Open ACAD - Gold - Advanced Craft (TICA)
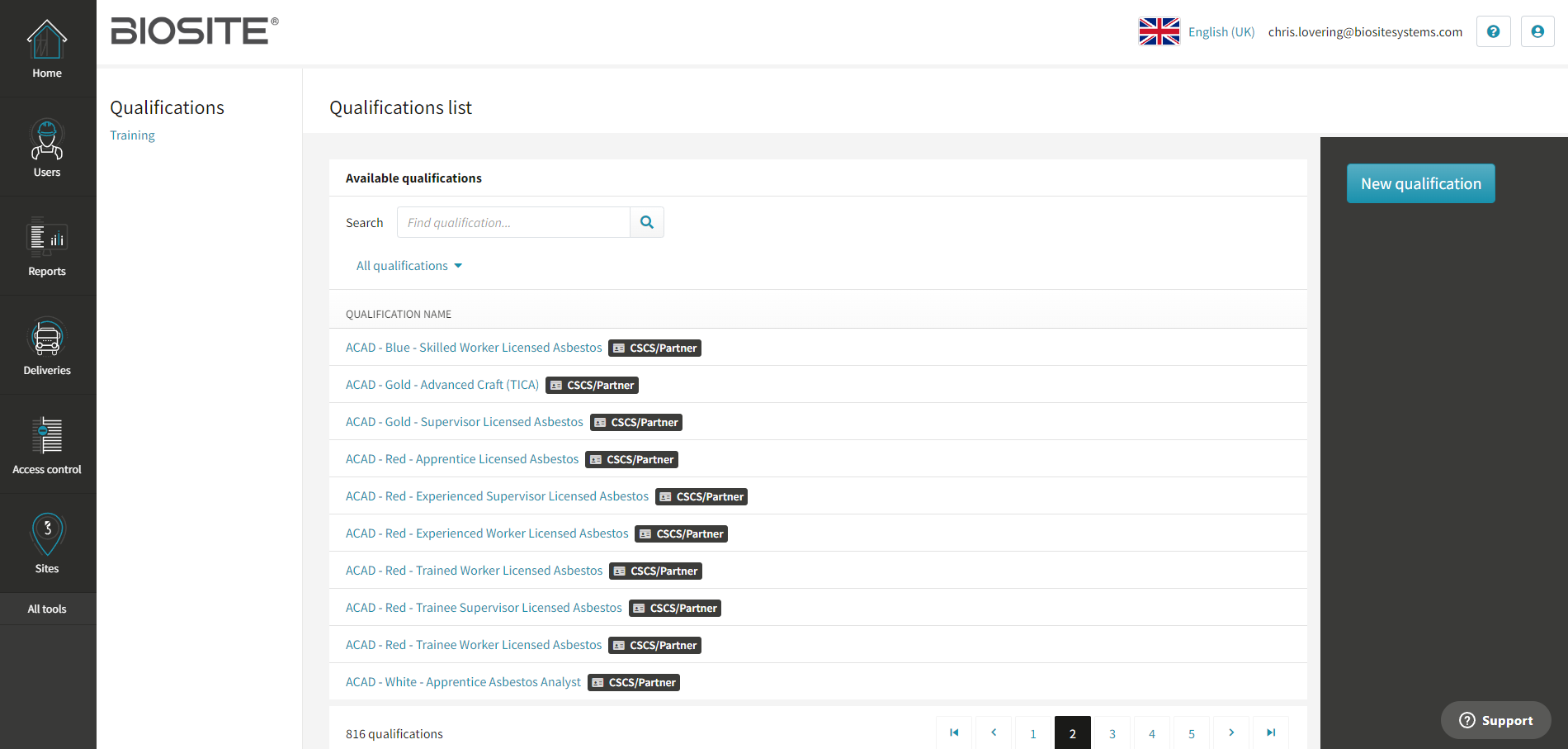 (442, 385)
